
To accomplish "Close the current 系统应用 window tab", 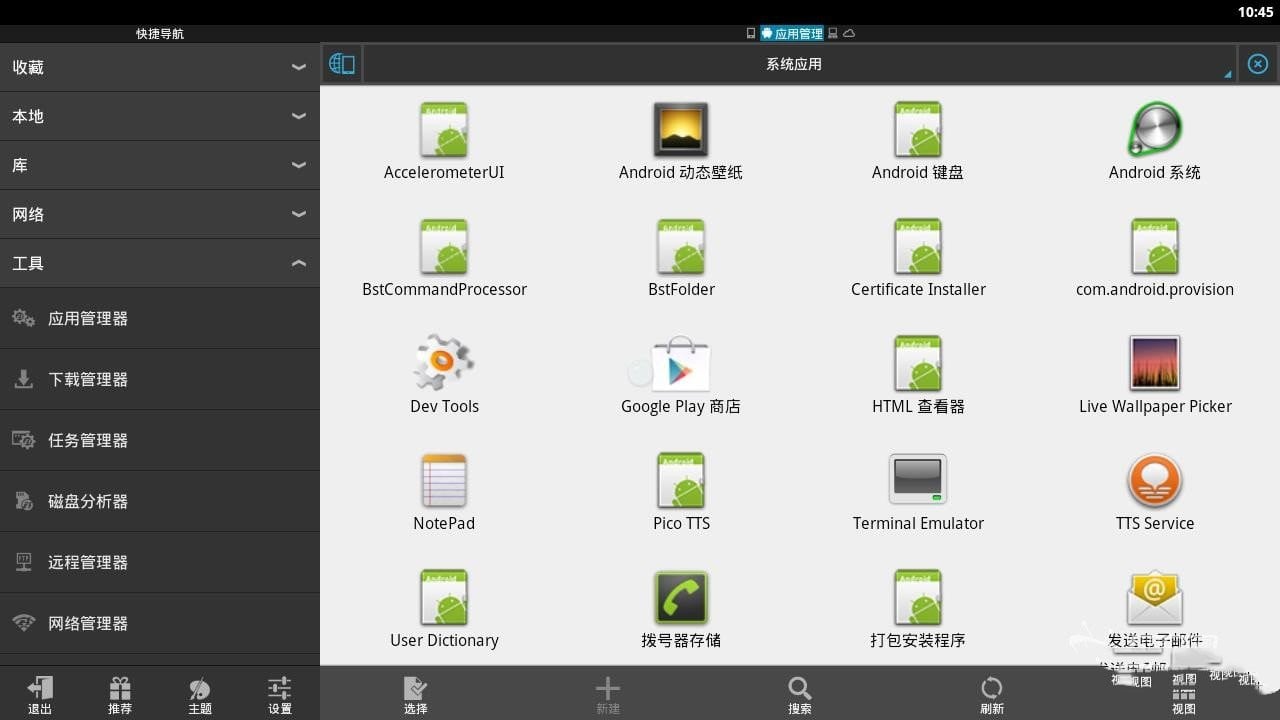I will tap(1258, 64).
